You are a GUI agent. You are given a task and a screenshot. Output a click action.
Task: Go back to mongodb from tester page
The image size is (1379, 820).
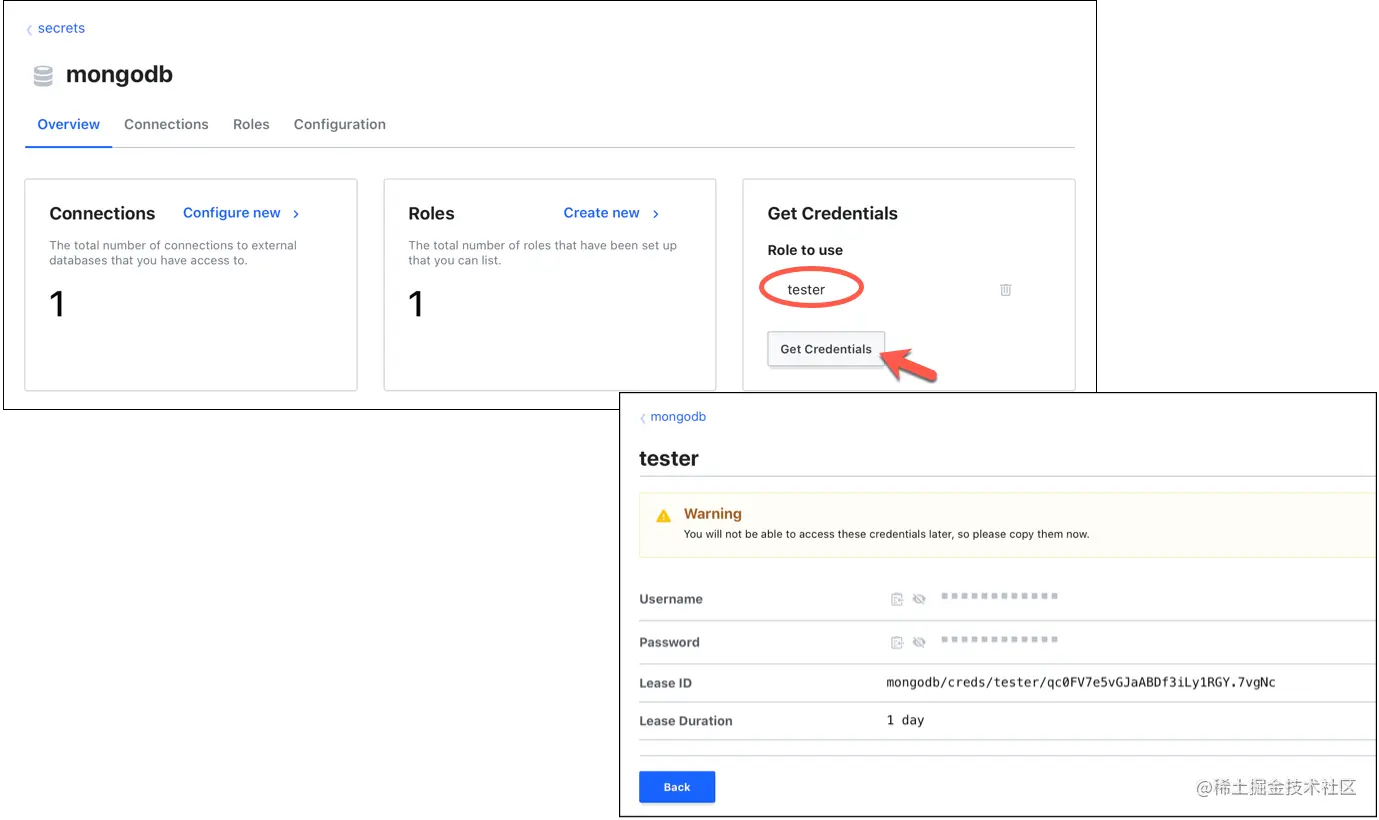click(x=673, y=417)
